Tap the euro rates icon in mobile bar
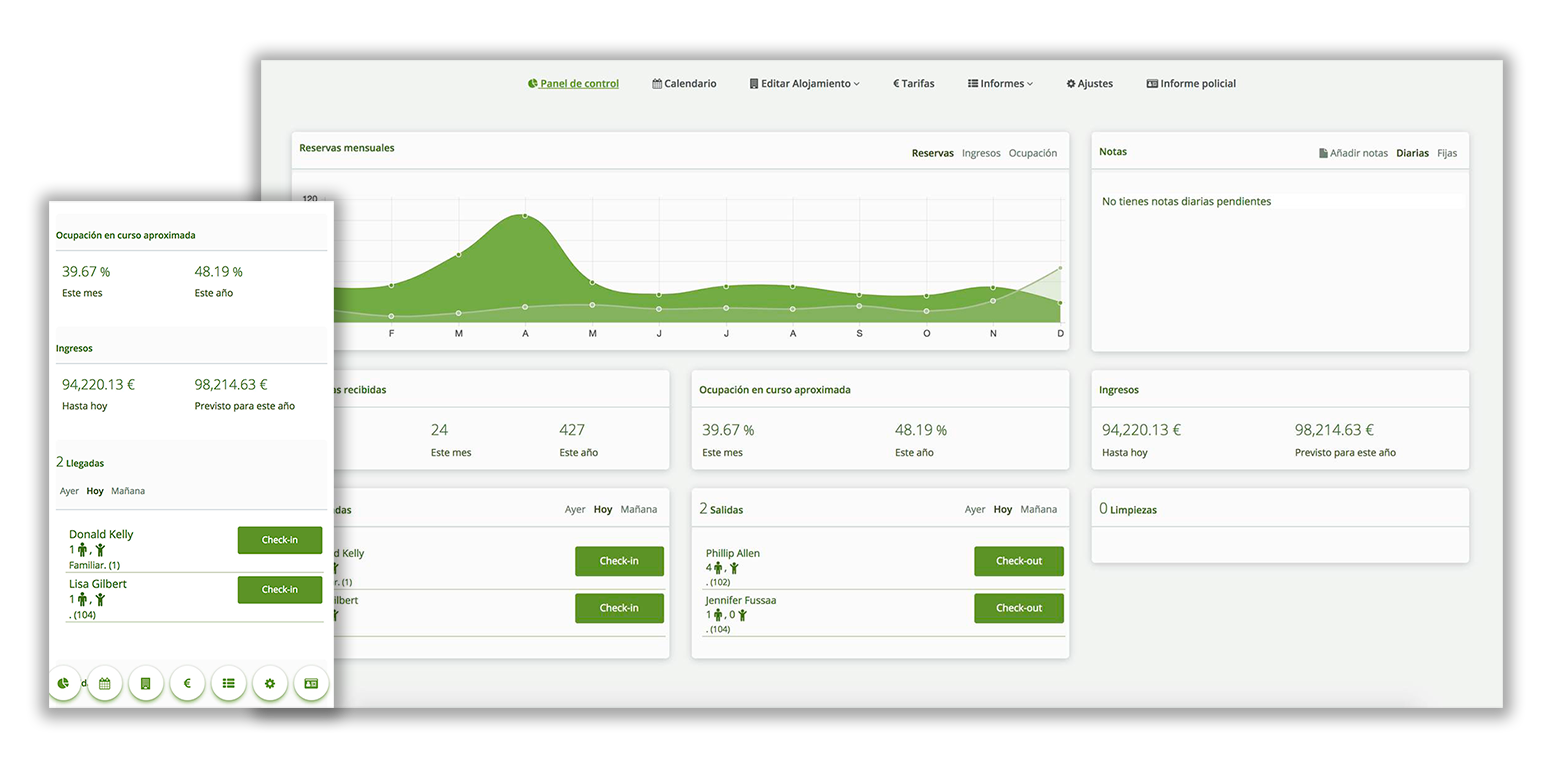Image resolution: width=1551 pixels, height=782 pixels. point(187,684)
